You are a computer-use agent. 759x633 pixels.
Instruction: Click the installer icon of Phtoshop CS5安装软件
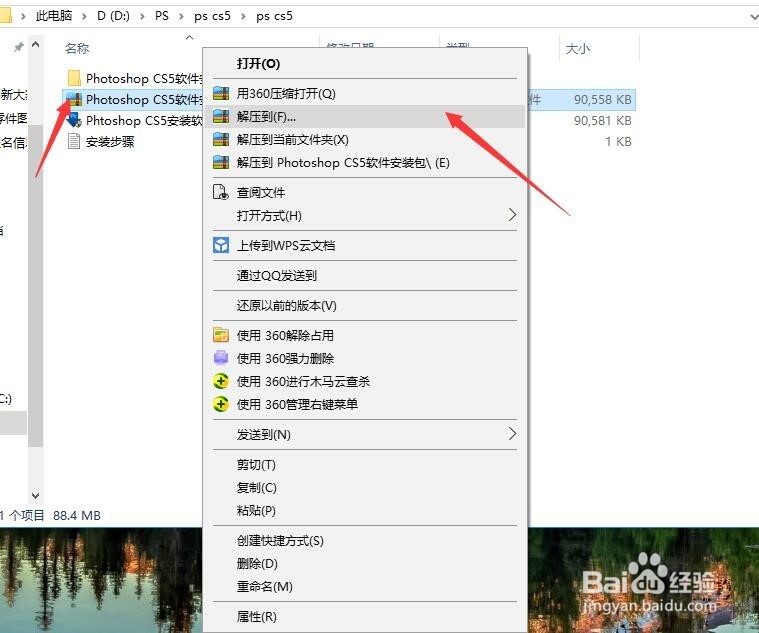point(74,121)
